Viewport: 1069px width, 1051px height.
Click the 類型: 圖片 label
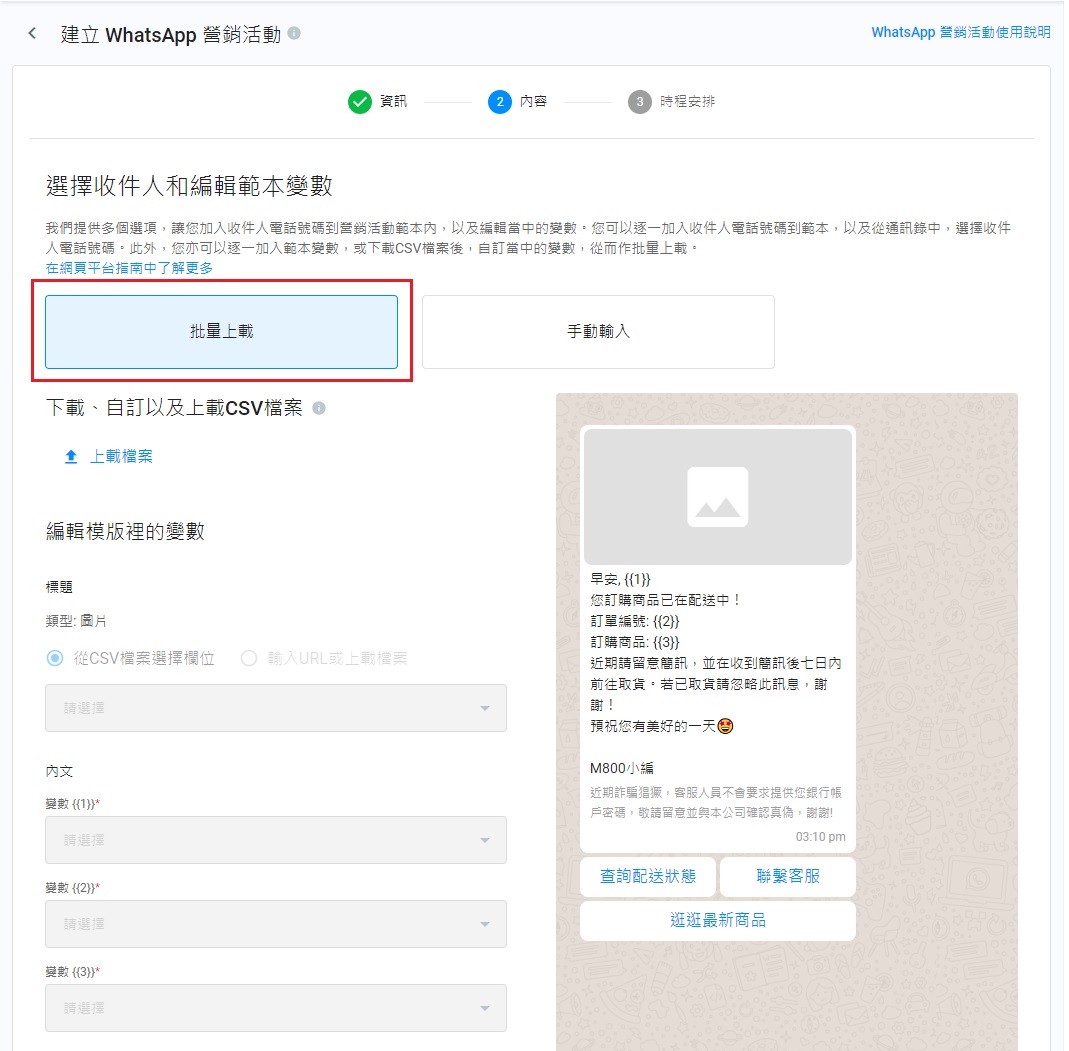click(76, 621)
